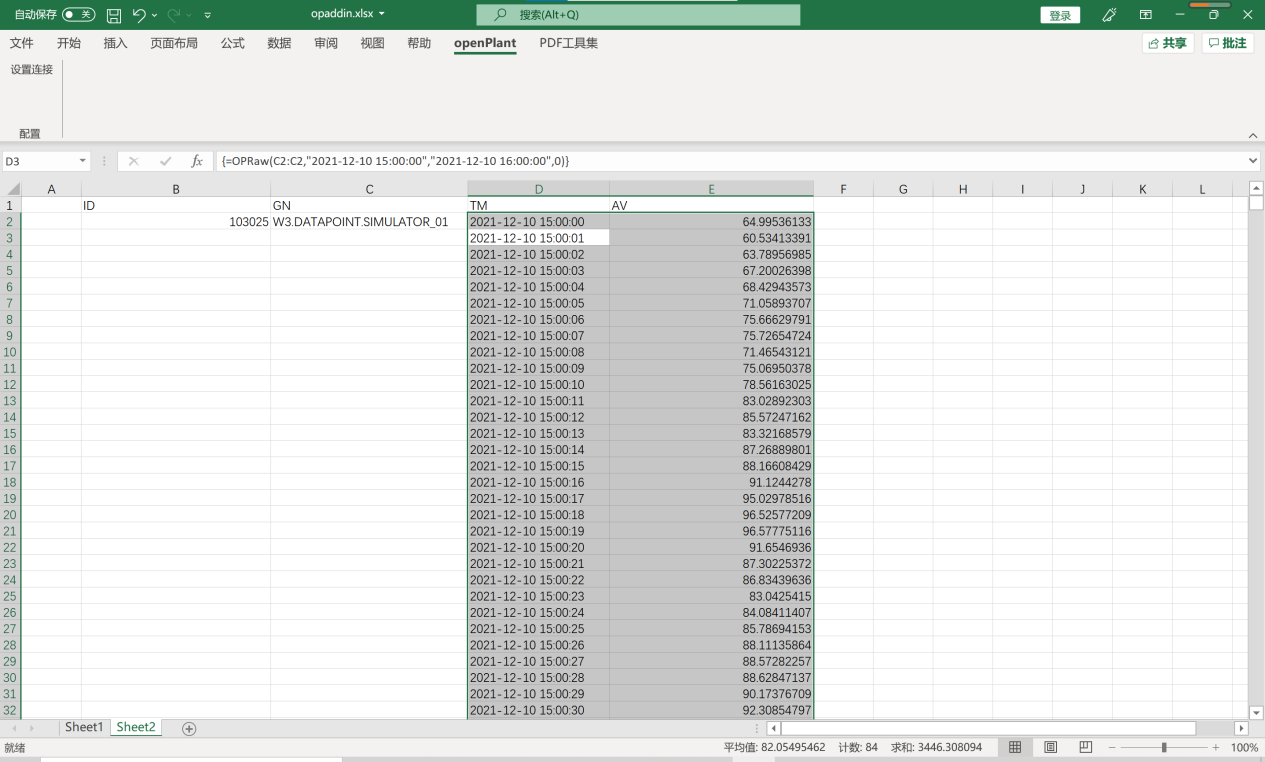Click the 设置连接 button

32,70
